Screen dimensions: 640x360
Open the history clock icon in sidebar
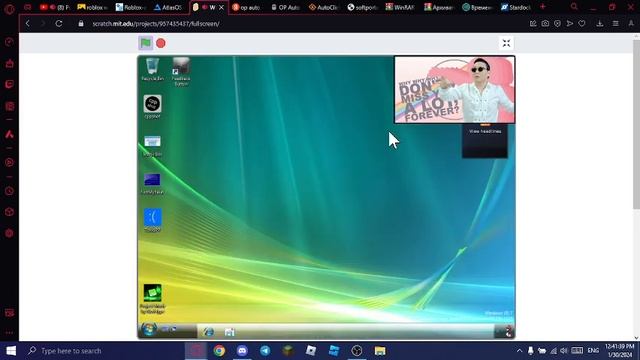9,191
